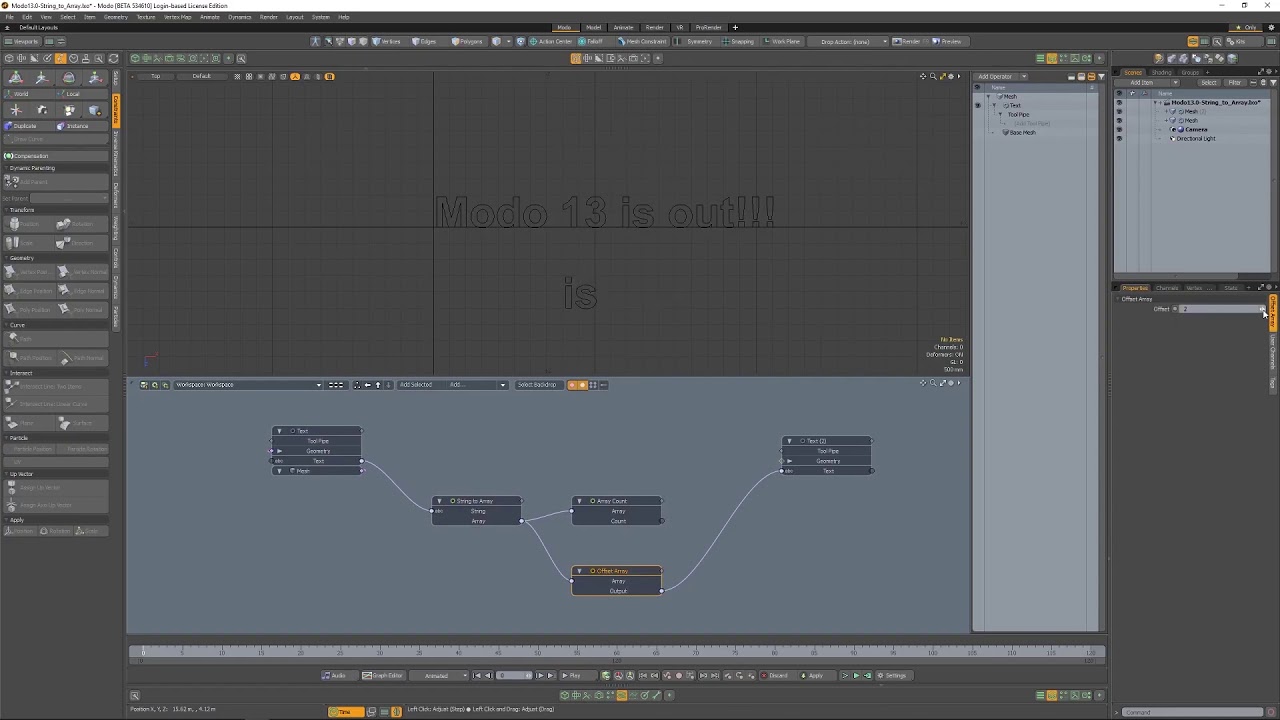Toggle visibility eye of scene file row

[x=1119, y=103]
